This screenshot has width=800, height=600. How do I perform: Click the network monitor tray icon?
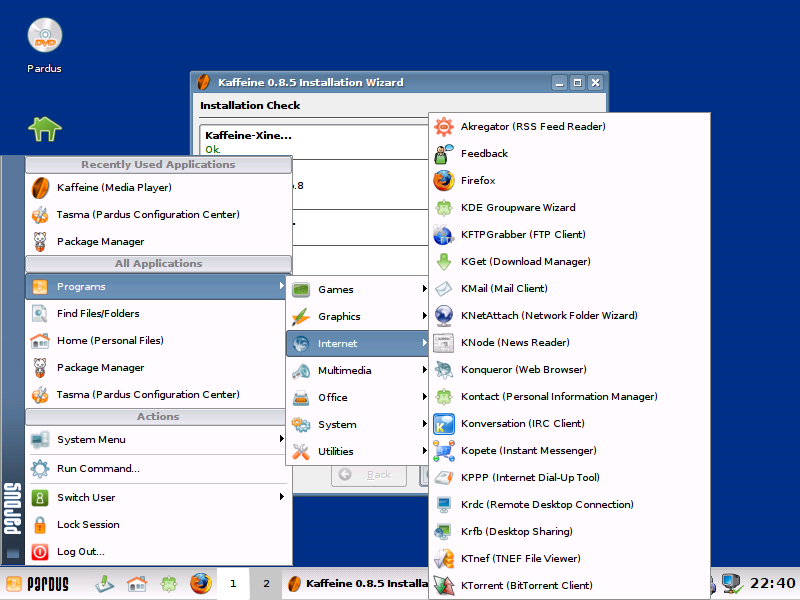[x=732, y=584]
